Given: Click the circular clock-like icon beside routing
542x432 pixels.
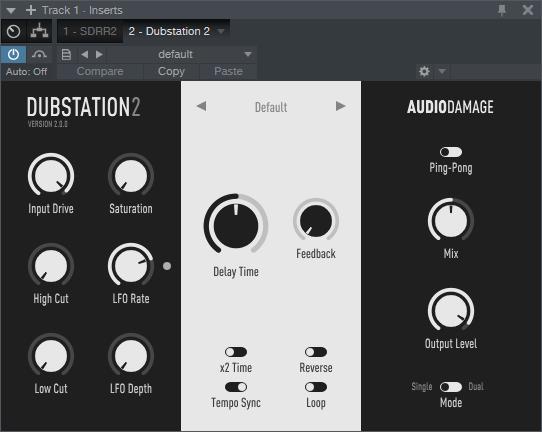Looking at the screenshot, I should coord(13,31).
